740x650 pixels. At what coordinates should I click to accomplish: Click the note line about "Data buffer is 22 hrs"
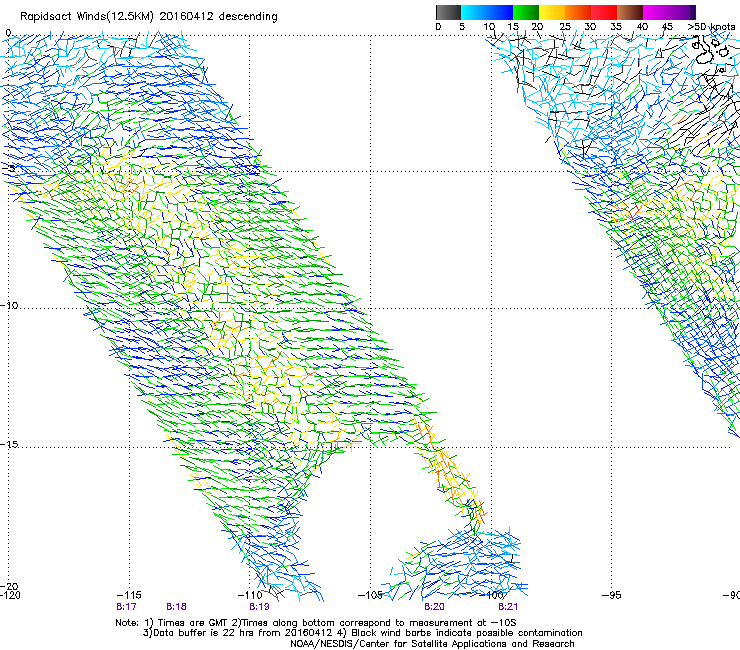(362, 633)
